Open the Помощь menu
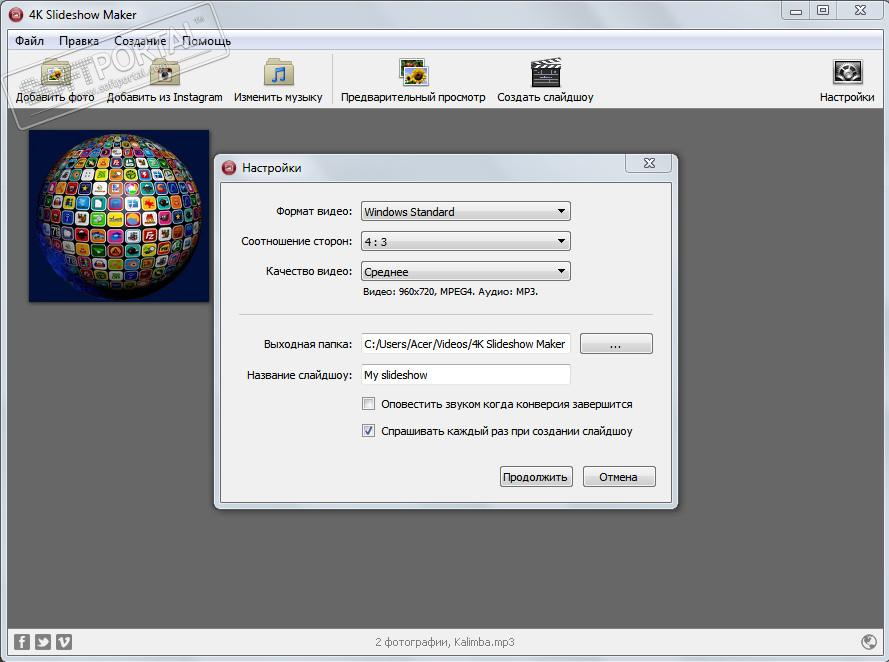 pyautogui.click(x=206, y=41)
